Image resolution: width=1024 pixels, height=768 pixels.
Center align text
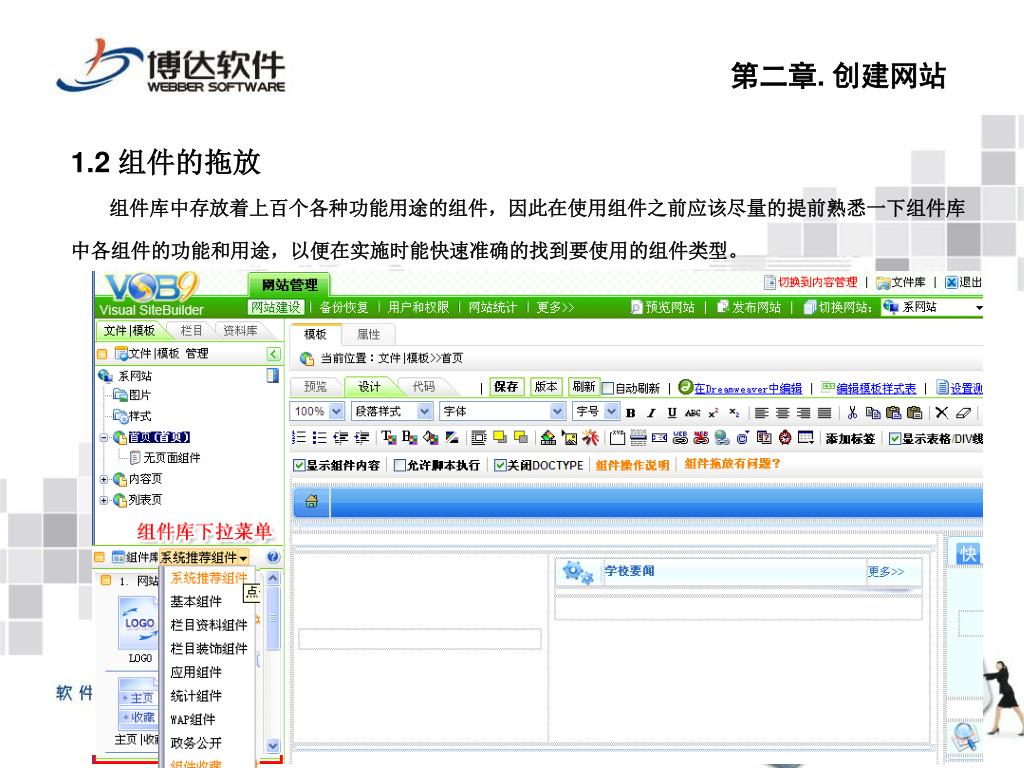[782, 413]
